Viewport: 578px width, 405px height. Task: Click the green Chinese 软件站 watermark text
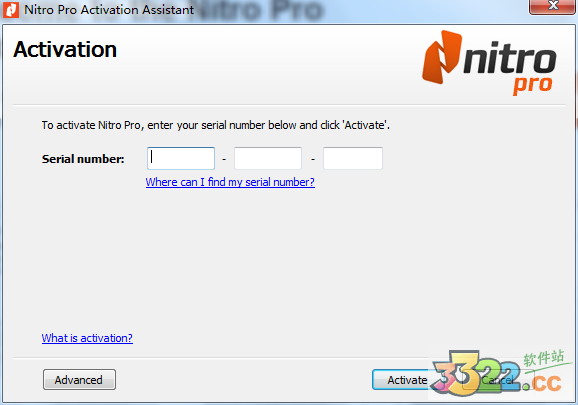click(x=544, y=358)
